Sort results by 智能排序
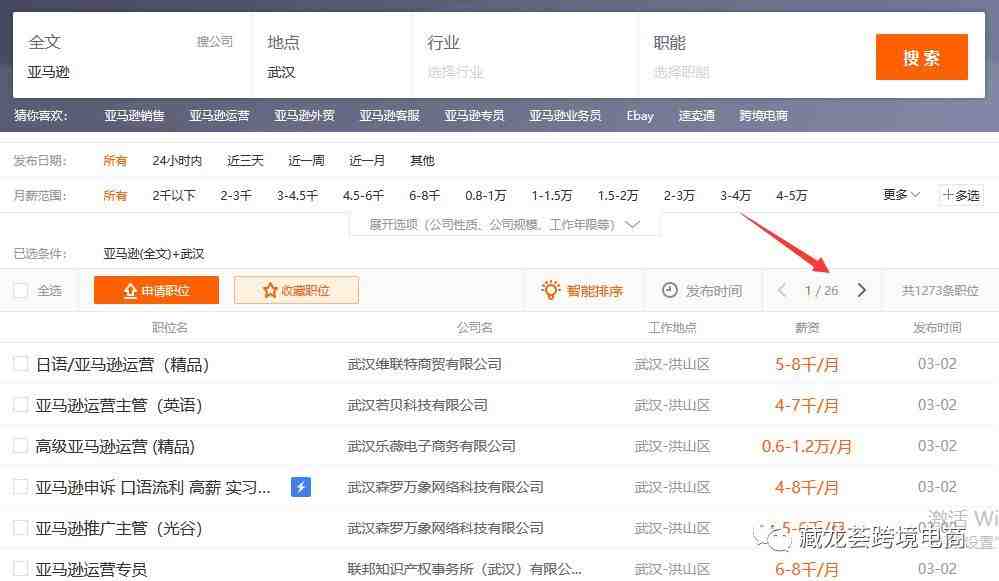The height and width of the screenshot is (581, 999). [582, 290]
